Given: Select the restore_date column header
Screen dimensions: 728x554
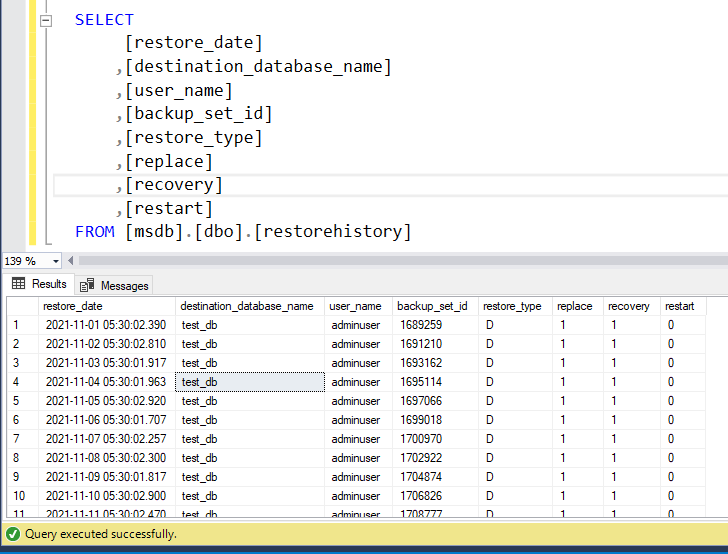Looking at the screenshot, I should [106, 306].
